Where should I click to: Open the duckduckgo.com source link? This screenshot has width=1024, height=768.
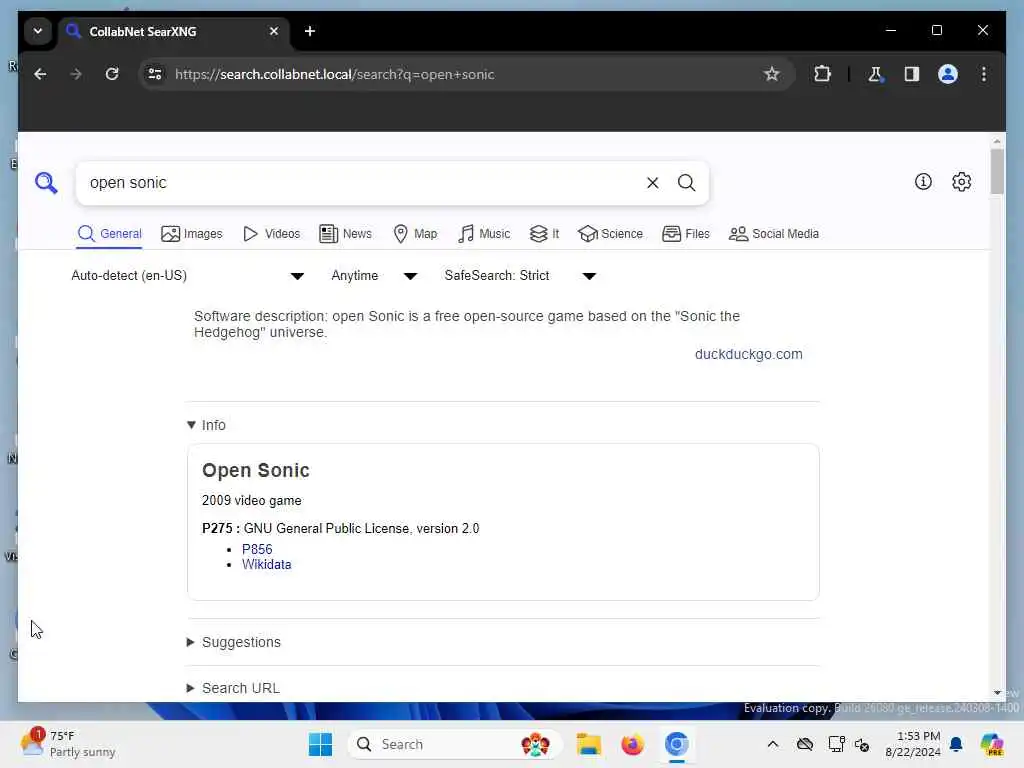point(748,354)
